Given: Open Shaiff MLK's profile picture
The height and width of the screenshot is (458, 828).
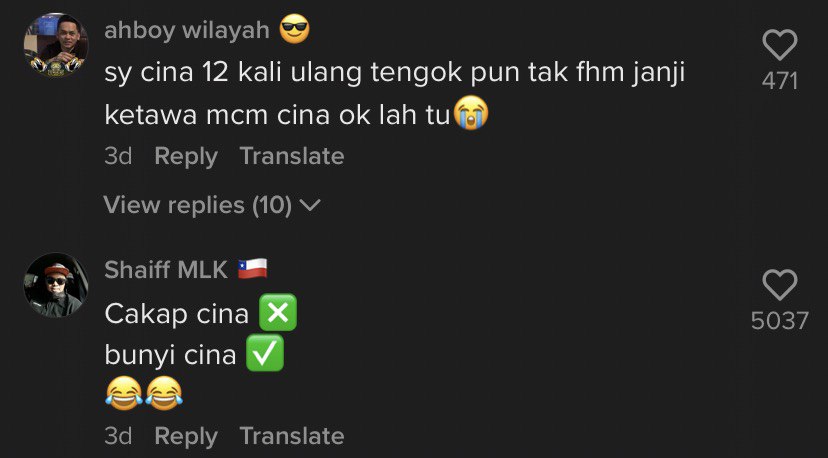Looking at the screenshot, I should pyautogui.click(x=56, y=285).
